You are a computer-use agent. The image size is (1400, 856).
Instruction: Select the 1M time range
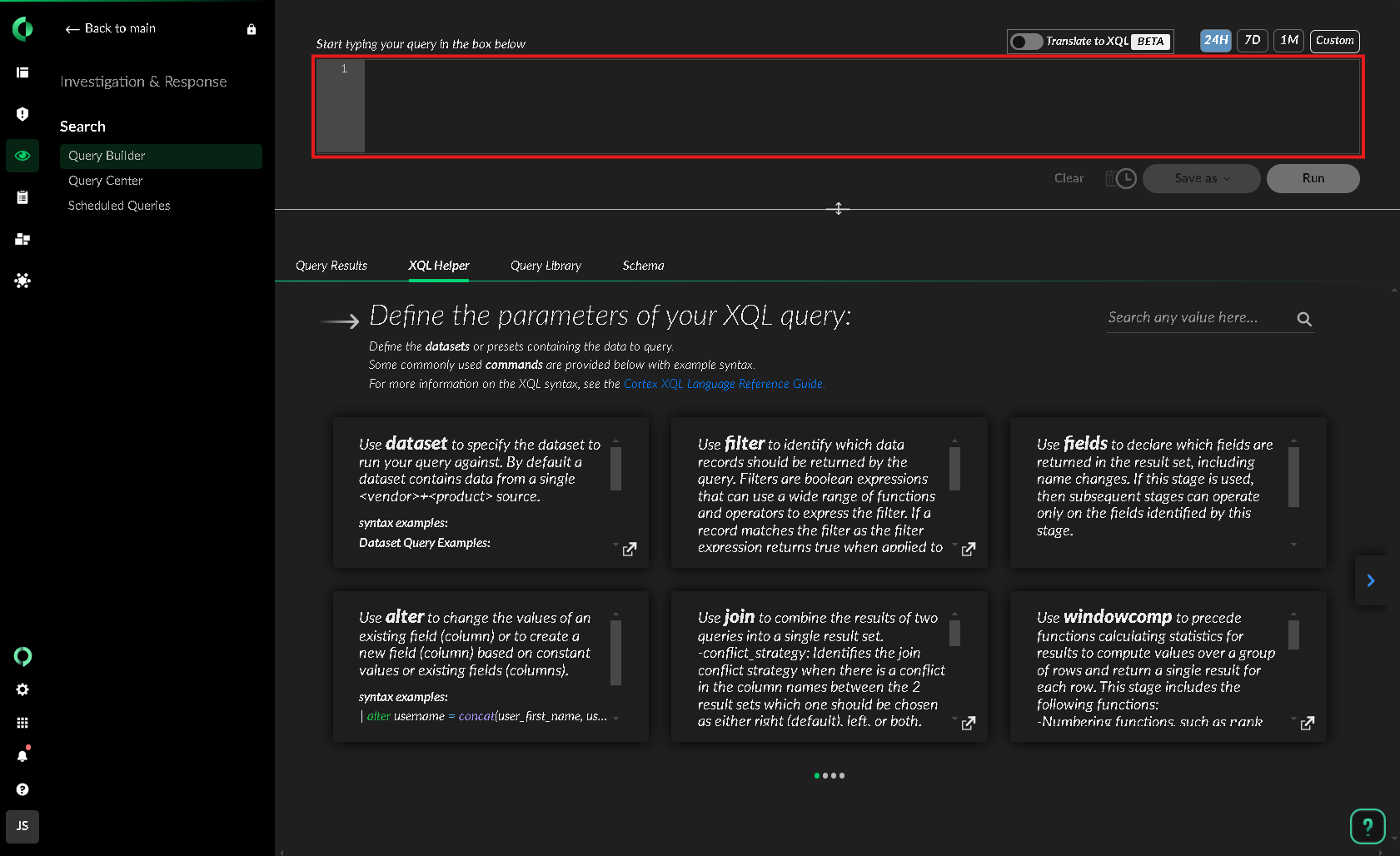coord(1289,41)
